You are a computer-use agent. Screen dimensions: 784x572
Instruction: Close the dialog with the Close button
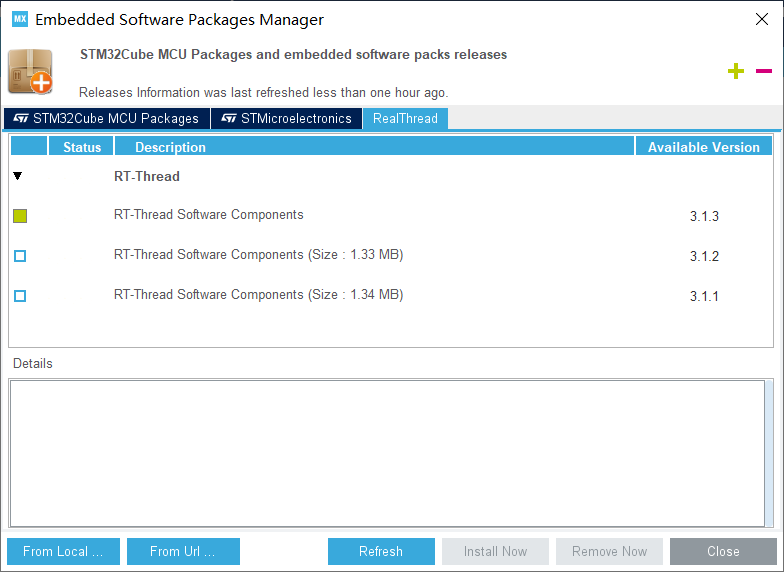(x=723, y=551)
